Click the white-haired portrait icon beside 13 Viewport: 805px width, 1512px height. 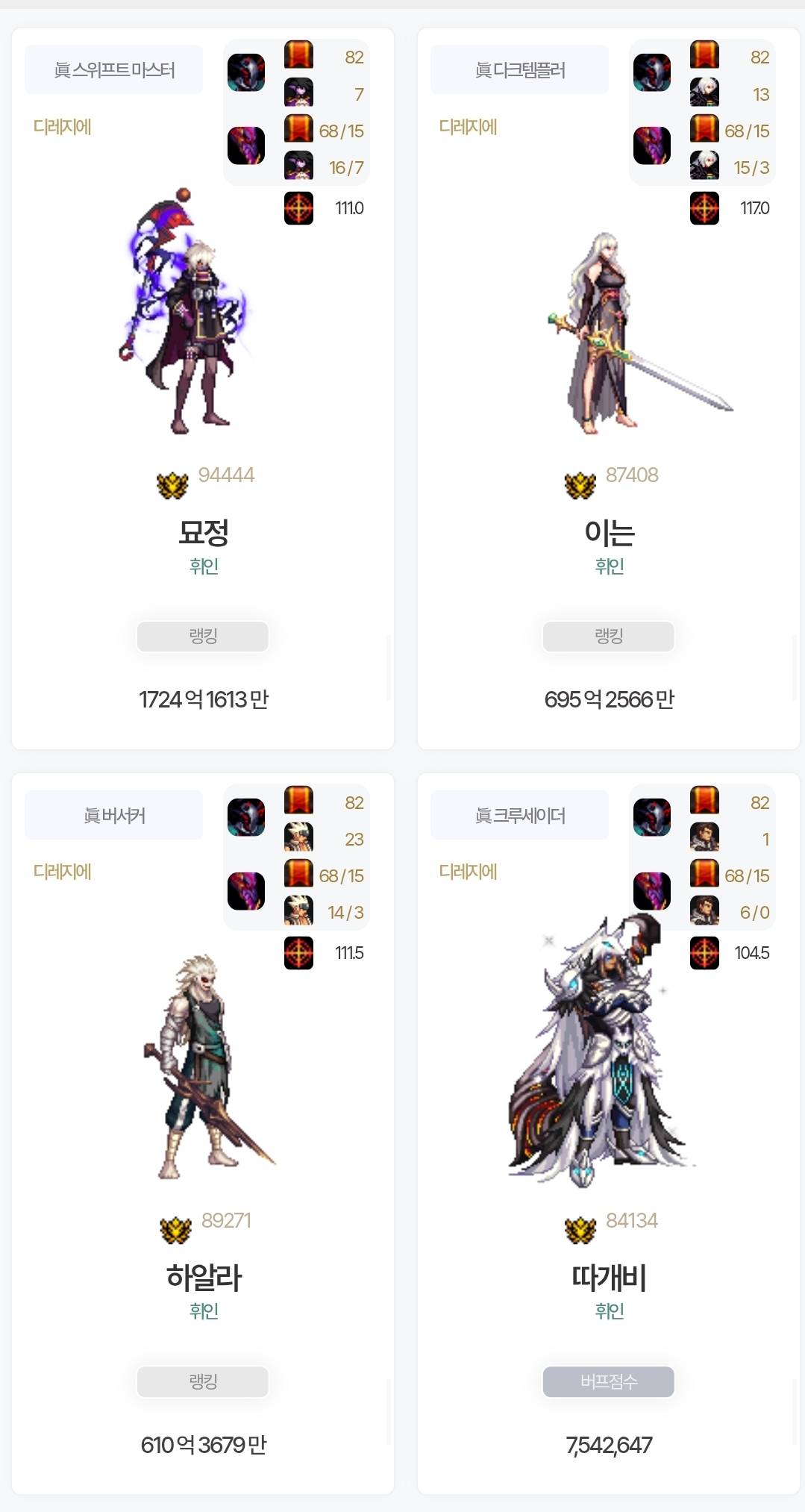[x=704, y=93]
